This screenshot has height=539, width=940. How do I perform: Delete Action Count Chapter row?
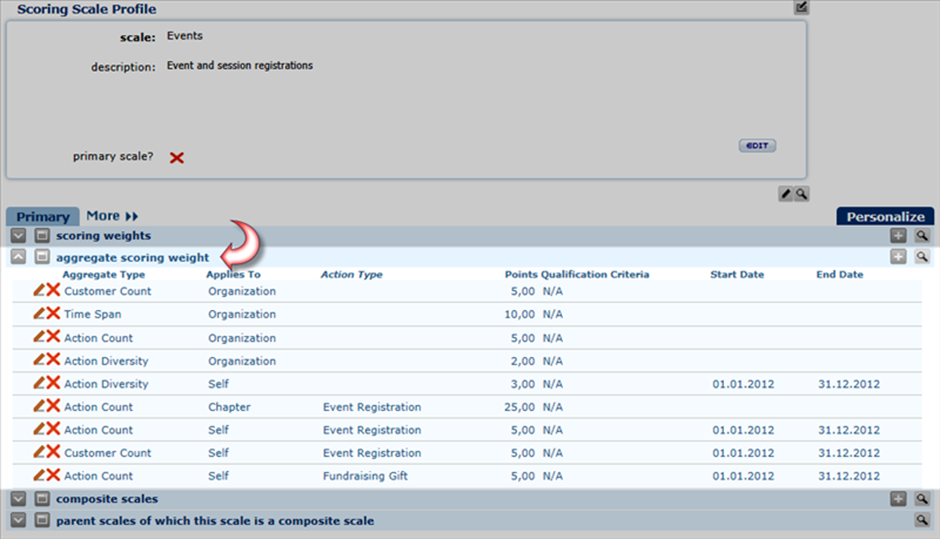coord(53,406)
